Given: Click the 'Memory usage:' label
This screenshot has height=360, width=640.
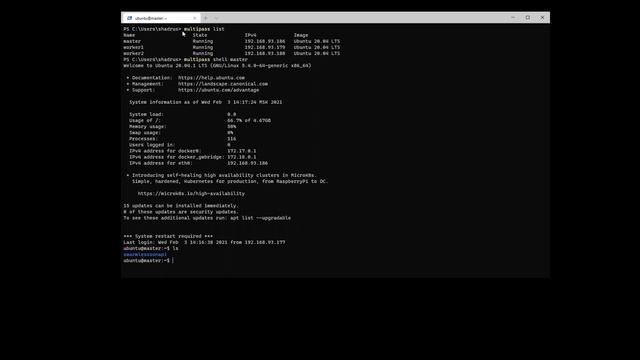Looking at the screenshot, I should click(148, 127).
